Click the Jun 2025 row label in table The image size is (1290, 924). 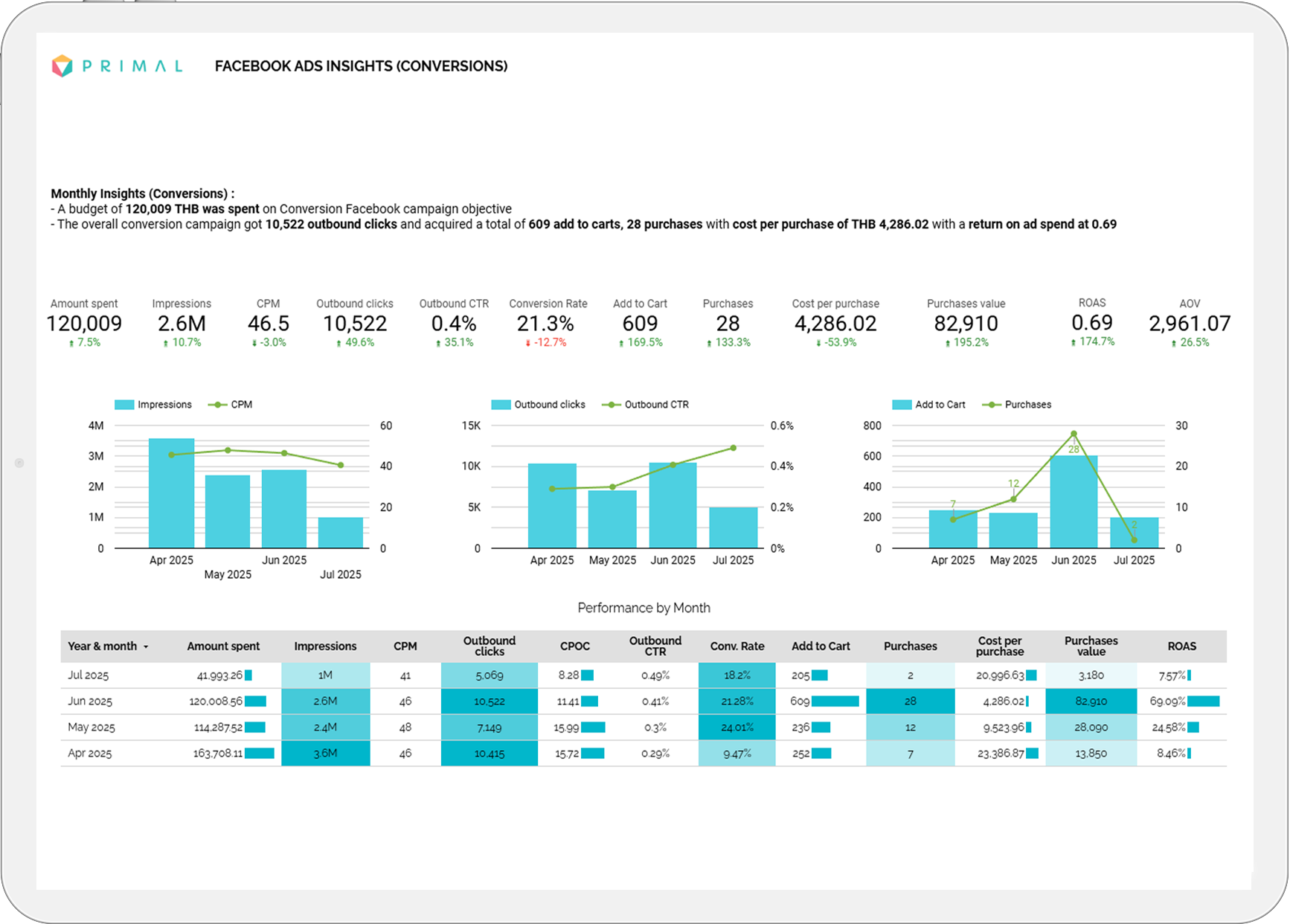click(x=90, y=702)
